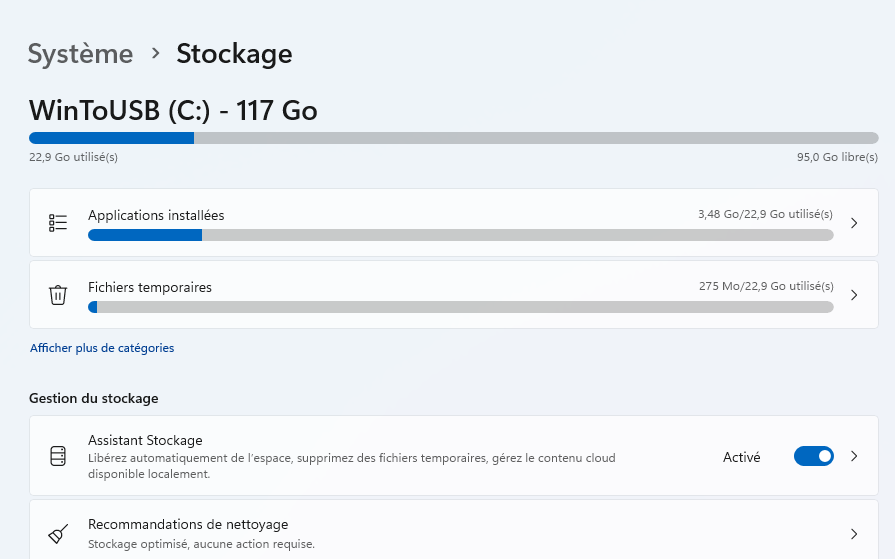Open Afficher plus de catégories link
This screenshot has height=559, width=895.
click(x=102, y=348)
